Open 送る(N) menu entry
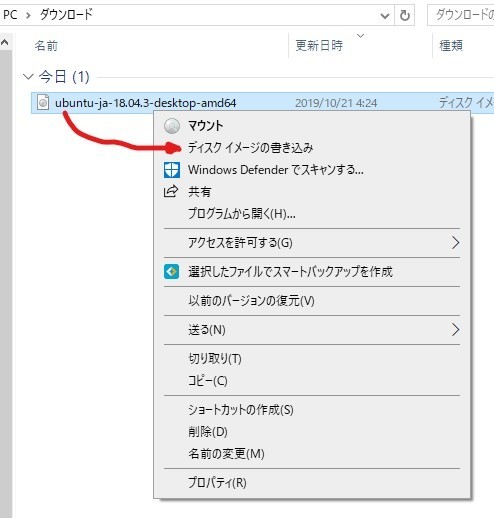Image resolution: width=494 pixels, height=518 pixels. coord(312,330)
